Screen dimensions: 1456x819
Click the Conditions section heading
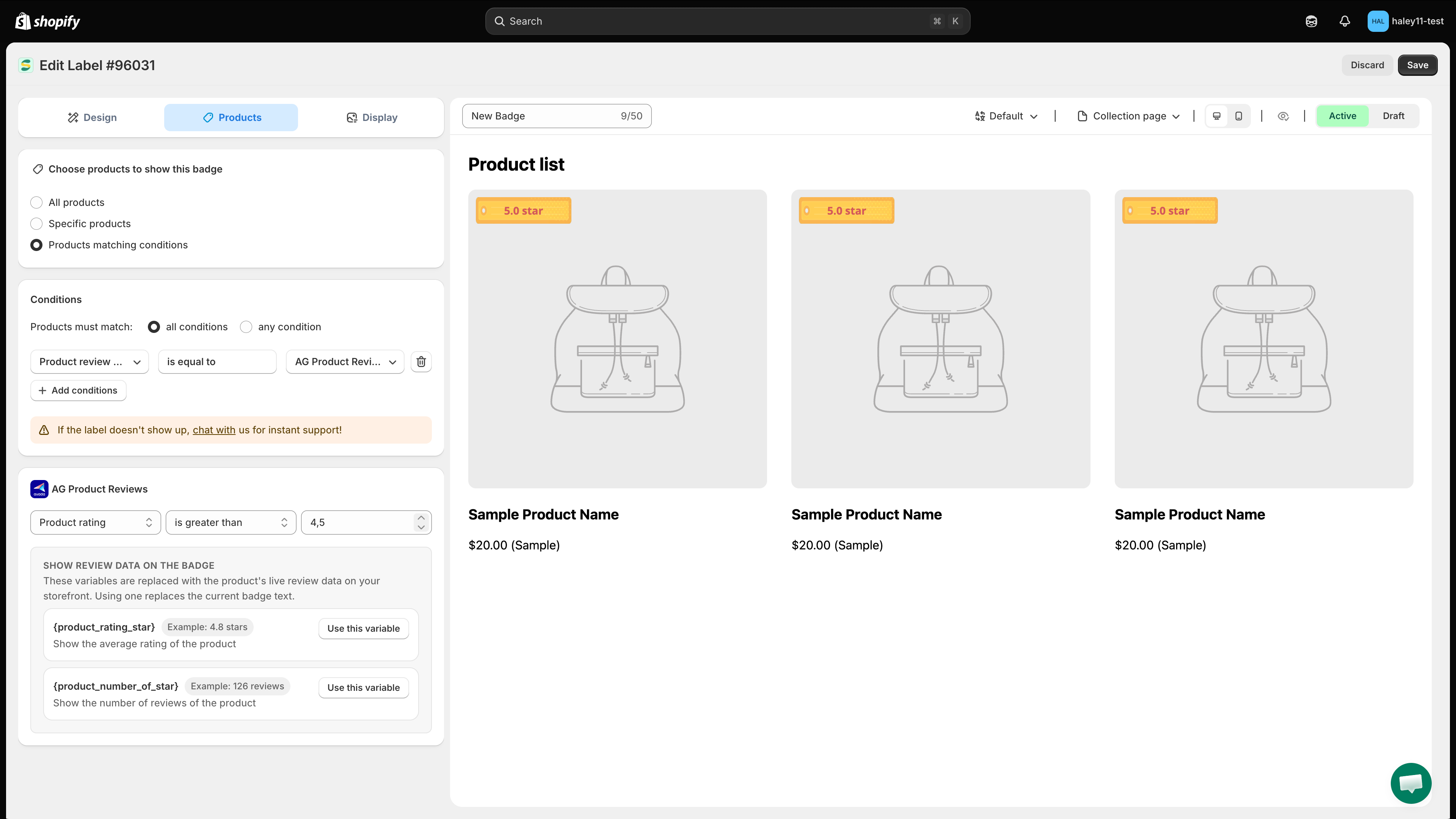pyautogui.click(x=56, y=300)
